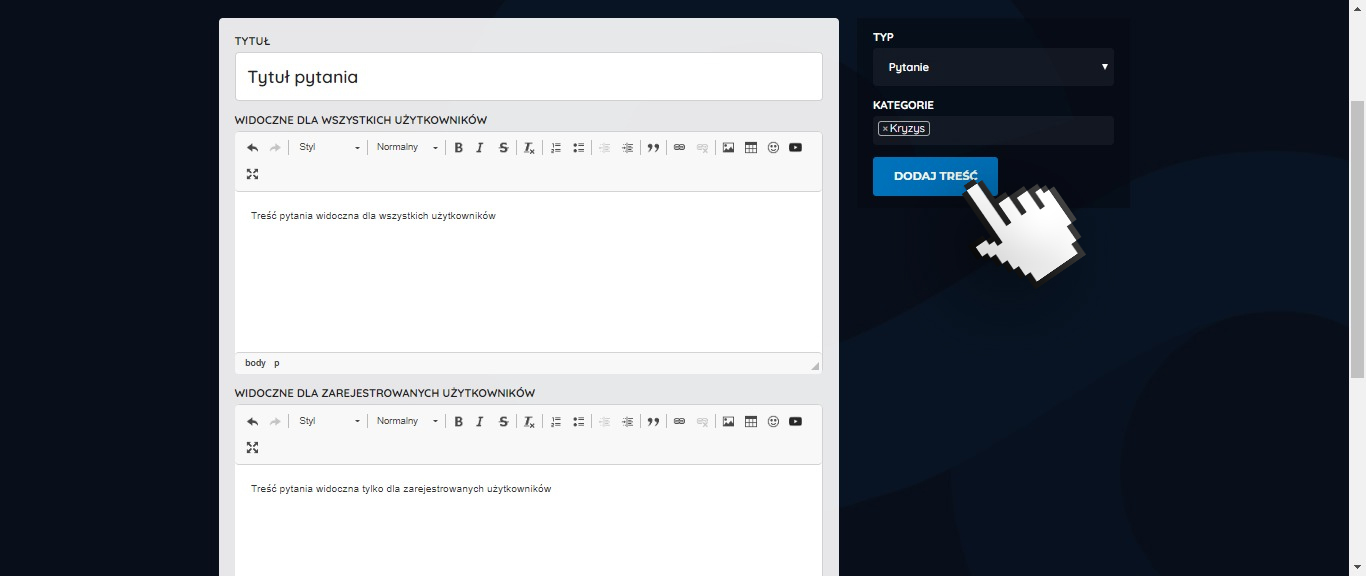Click into the all-users content text area
Image resolution: width=1366 pixels, height=576 pixels.
coord(529,272)
